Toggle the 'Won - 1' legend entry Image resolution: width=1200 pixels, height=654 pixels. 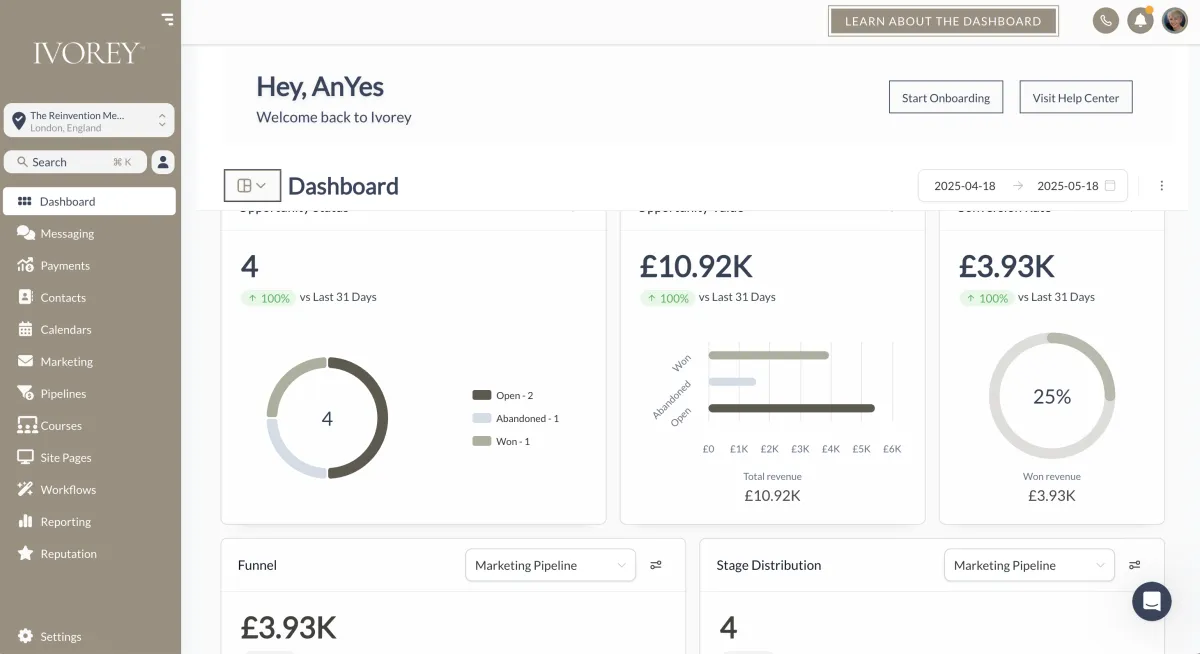click(502, 441)
